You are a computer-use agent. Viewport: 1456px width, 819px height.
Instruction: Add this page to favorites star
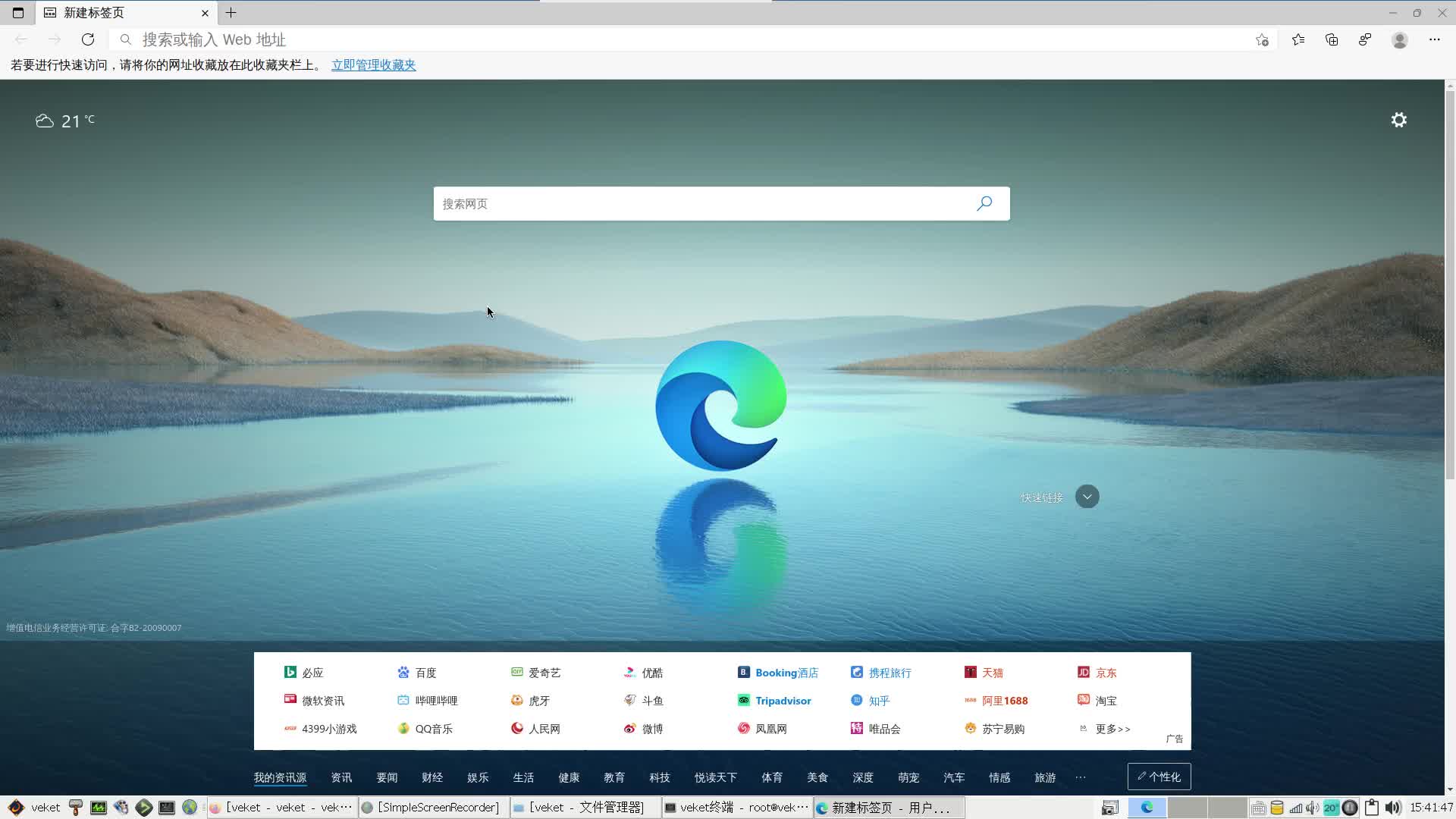1262,39
